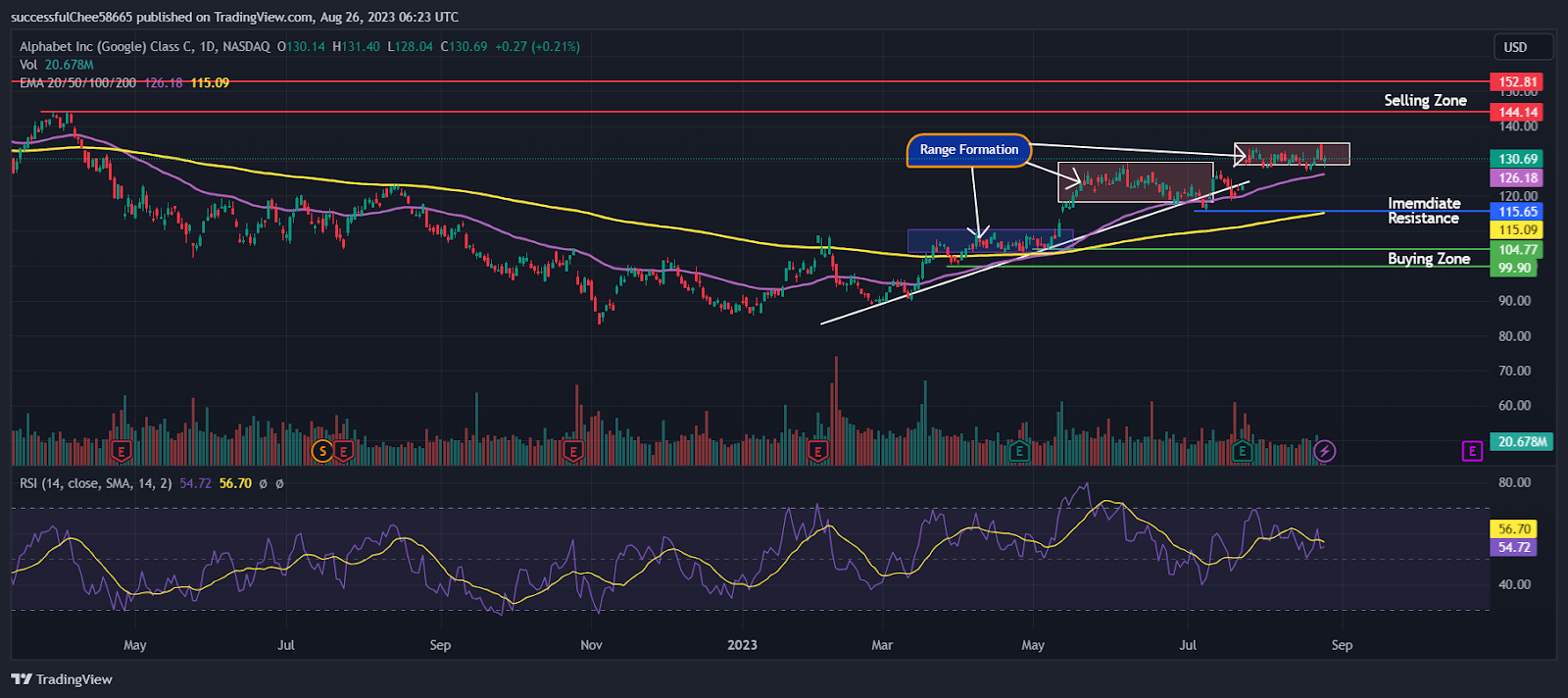Select the 'Buying Zone' text annotation
Image resolution: width=1568 pixels, height=698 pixels.
point(1429,259)
